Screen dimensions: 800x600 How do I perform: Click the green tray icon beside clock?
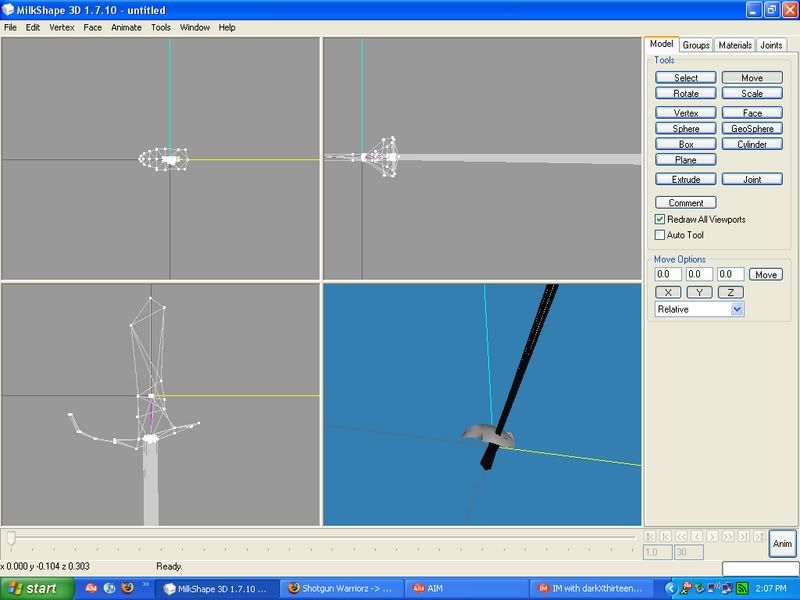[742, 588]
